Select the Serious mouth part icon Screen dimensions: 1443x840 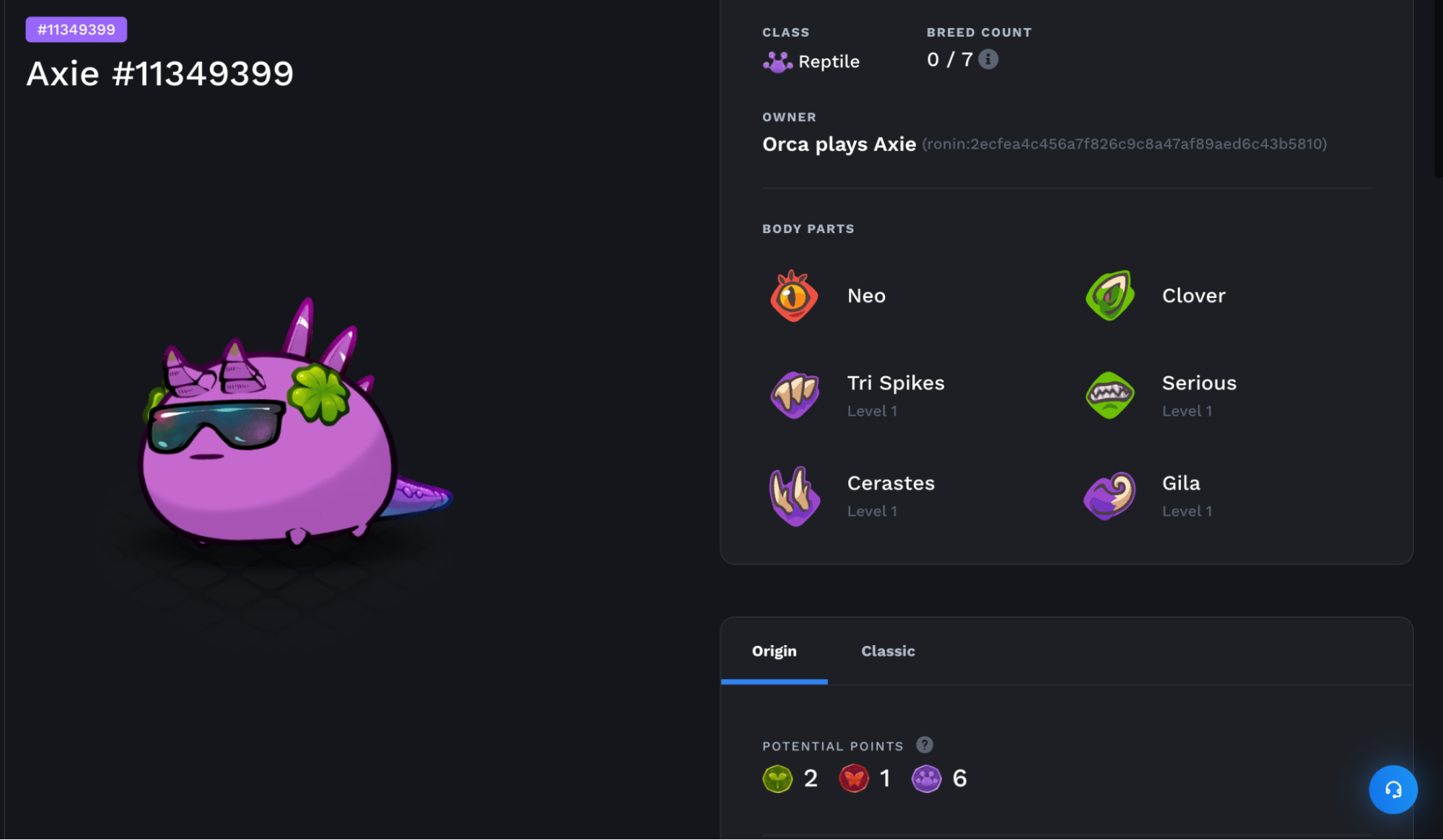[1110, 395]
